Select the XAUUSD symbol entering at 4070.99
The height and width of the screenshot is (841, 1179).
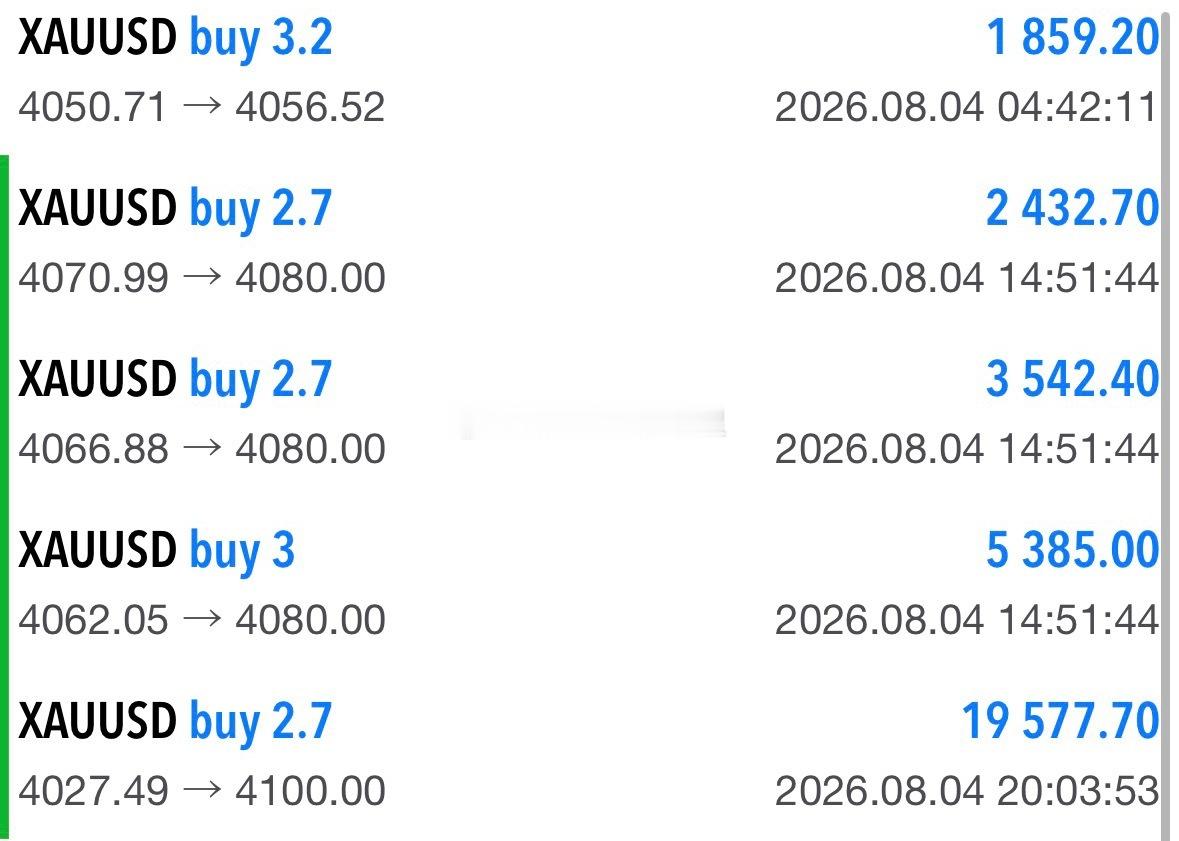(x=97, y=208)
